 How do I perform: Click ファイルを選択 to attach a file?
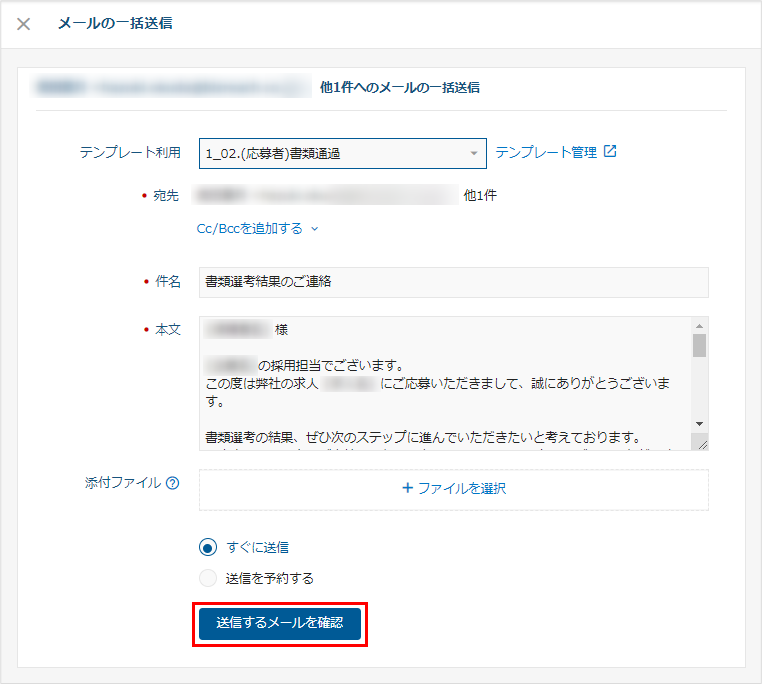click(454, 489)
